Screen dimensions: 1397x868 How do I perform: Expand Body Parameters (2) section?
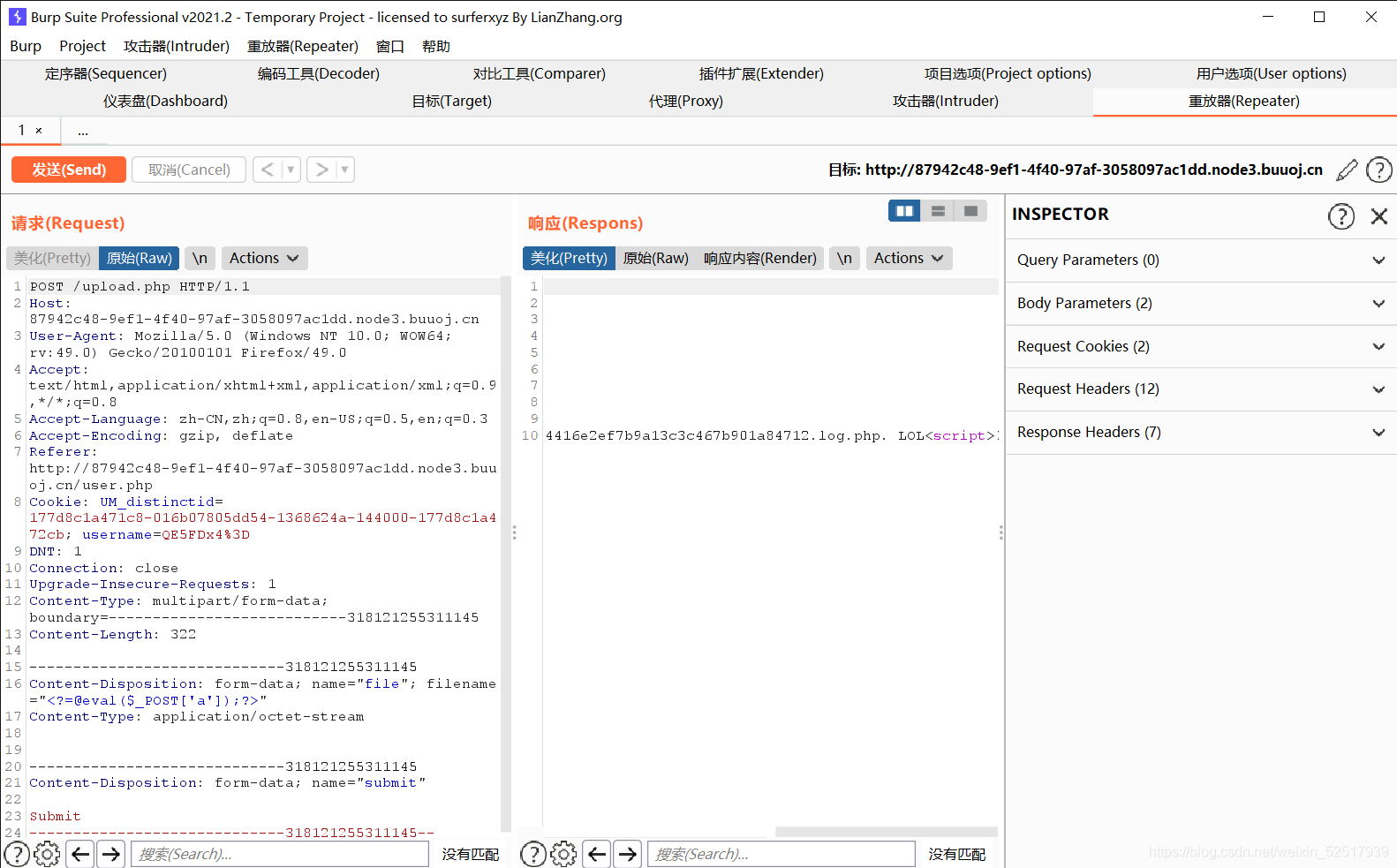(1201, 304)
